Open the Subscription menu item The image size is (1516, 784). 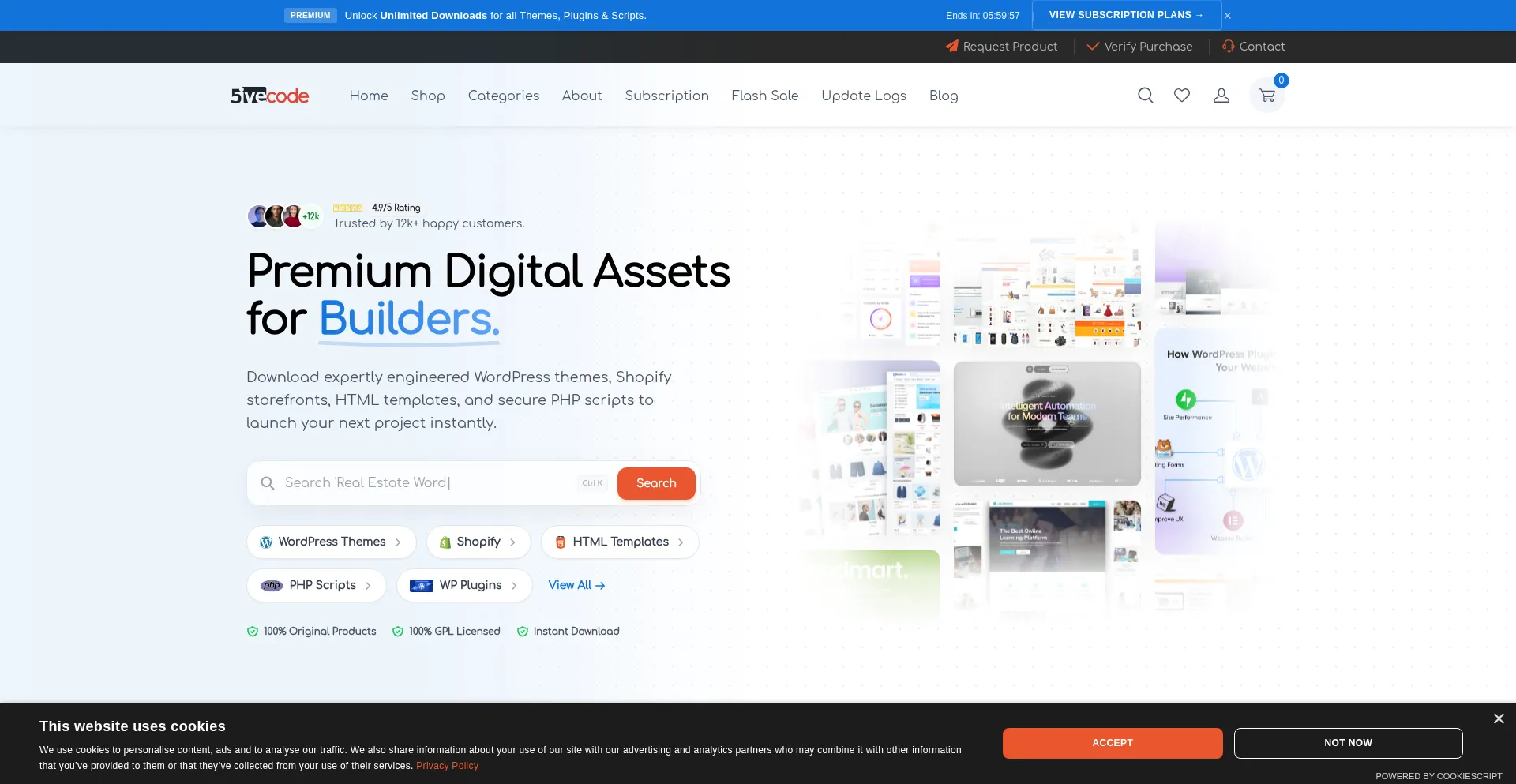click(667, 96)
